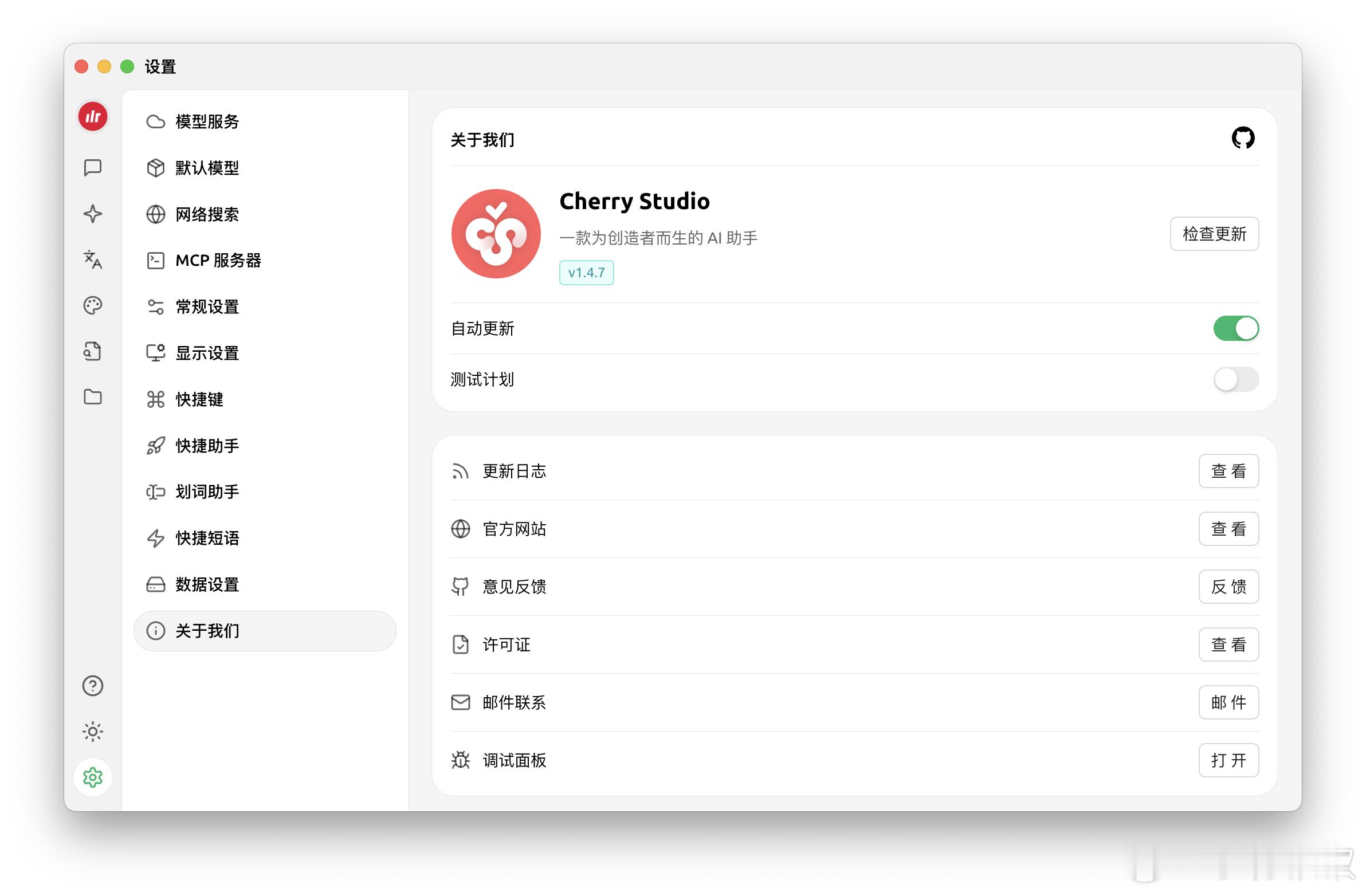The width and height of the screenshot is (1366, 896).
Task: Enable the 测试计划 toggle
Action: point(1236,379)
